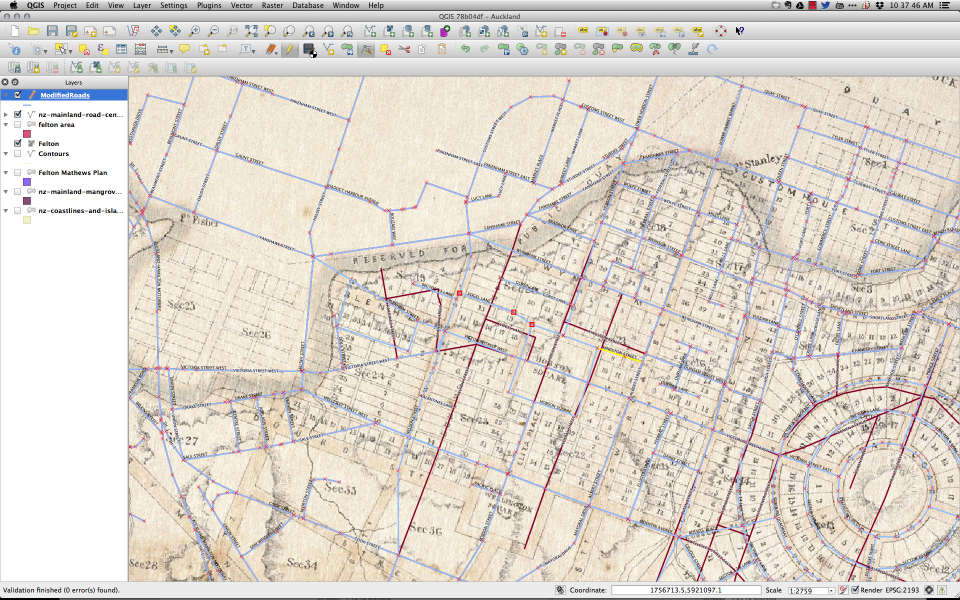Open the attribute table icon
This screenshot has height=600, width=960.
click(121, 49)
